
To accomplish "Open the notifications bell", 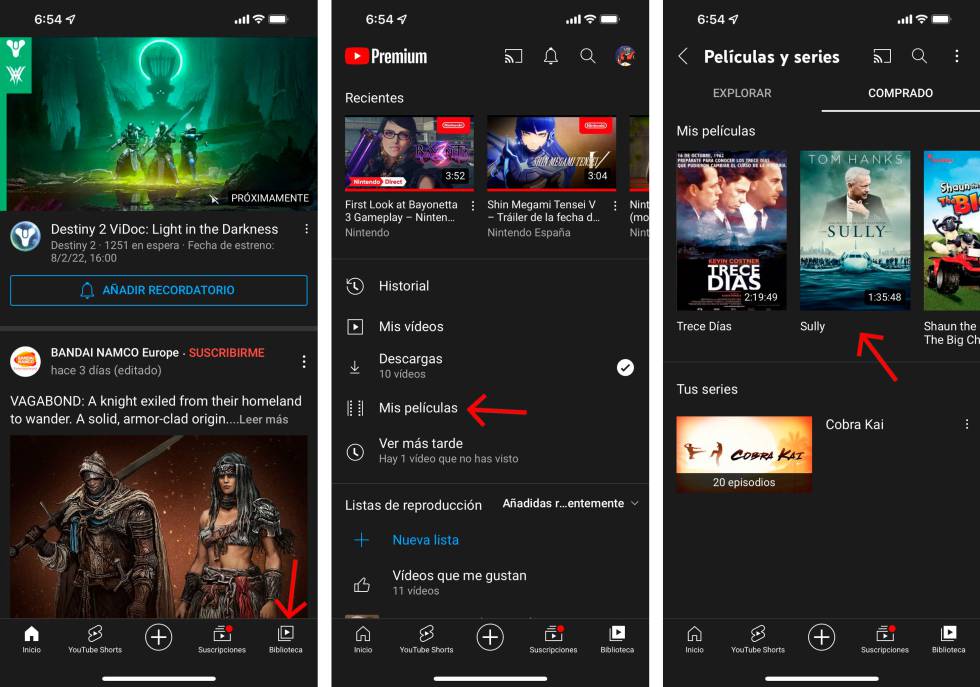I will [x=551, y=56].
